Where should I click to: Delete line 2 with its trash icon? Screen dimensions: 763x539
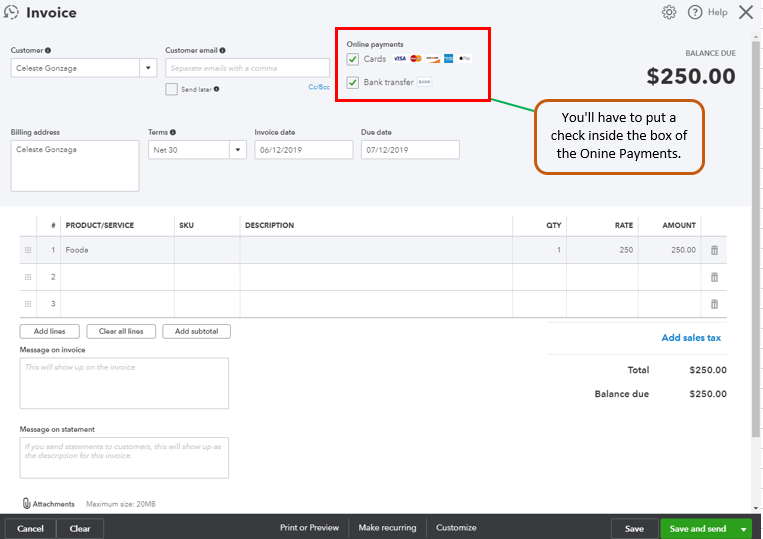point(714,277)
